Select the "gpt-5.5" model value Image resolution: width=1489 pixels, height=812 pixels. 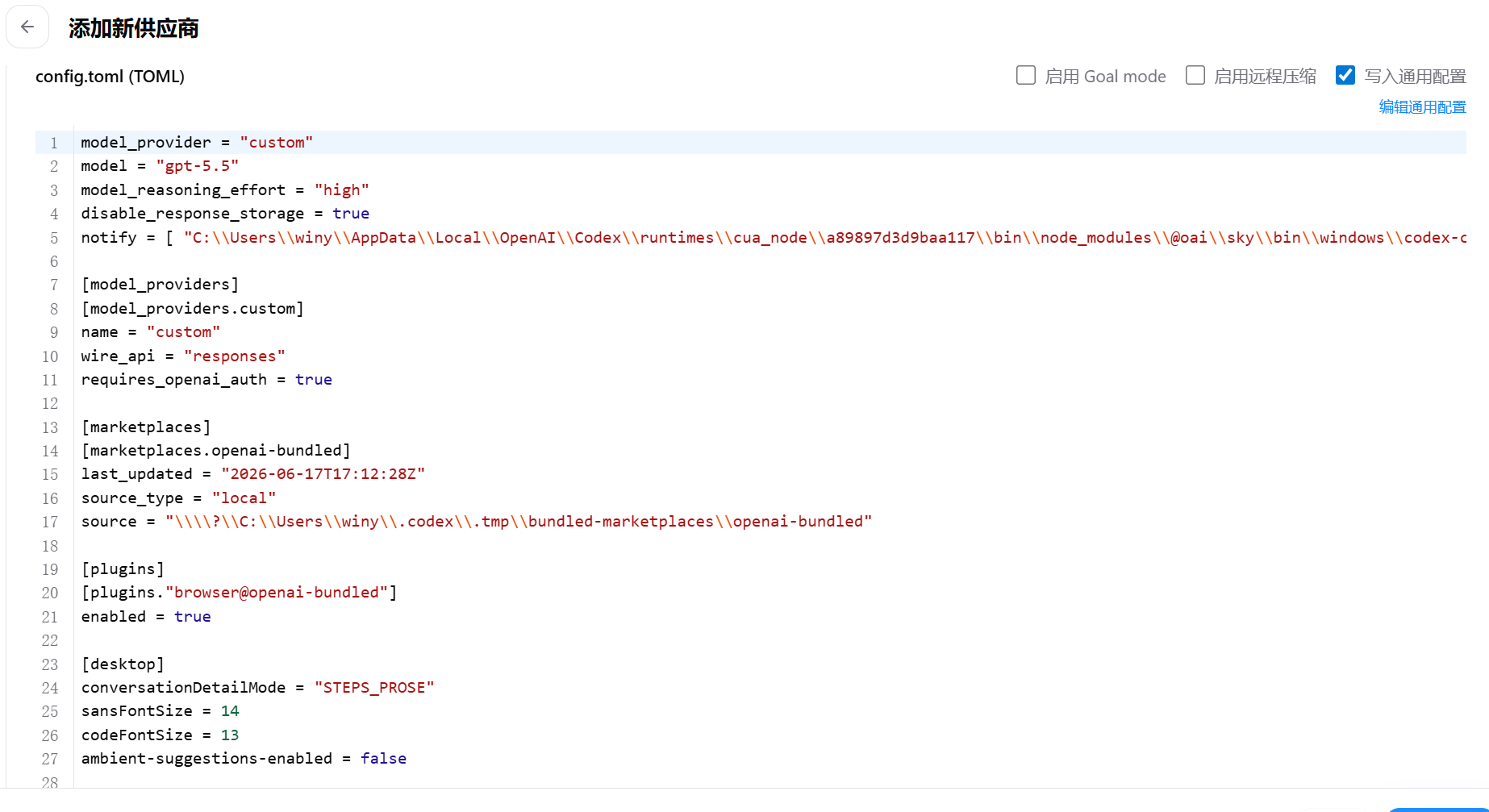pyautogui.click(x=198, y=166)
